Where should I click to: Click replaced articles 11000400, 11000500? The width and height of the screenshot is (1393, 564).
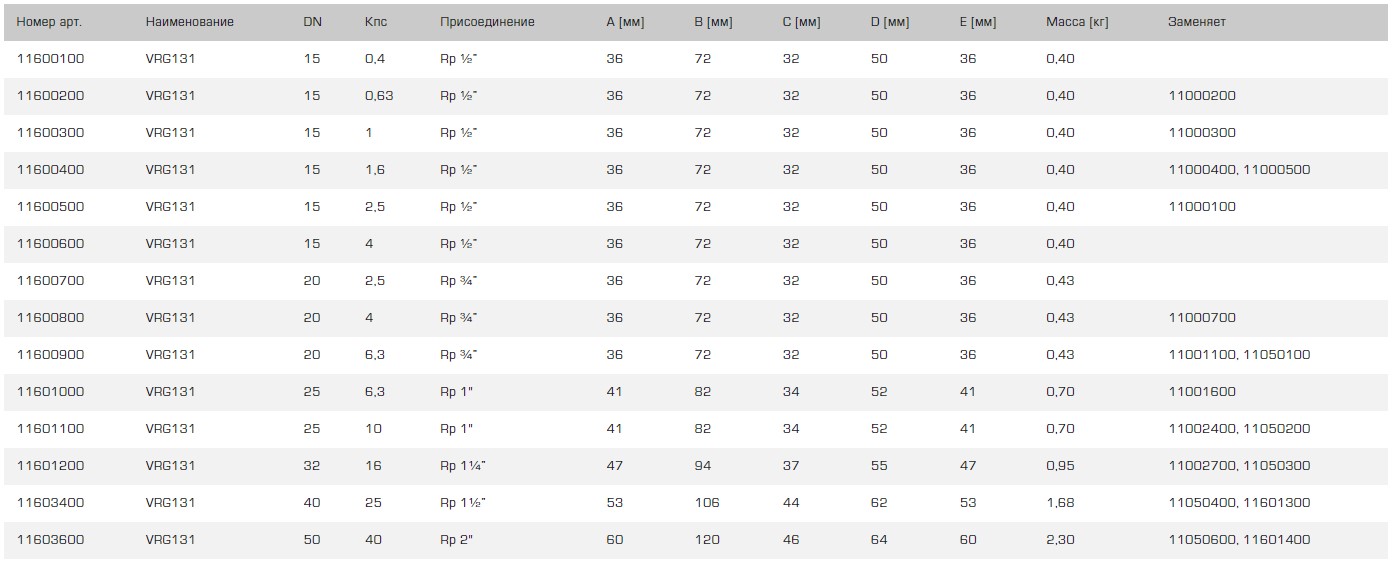point(1239,170)
